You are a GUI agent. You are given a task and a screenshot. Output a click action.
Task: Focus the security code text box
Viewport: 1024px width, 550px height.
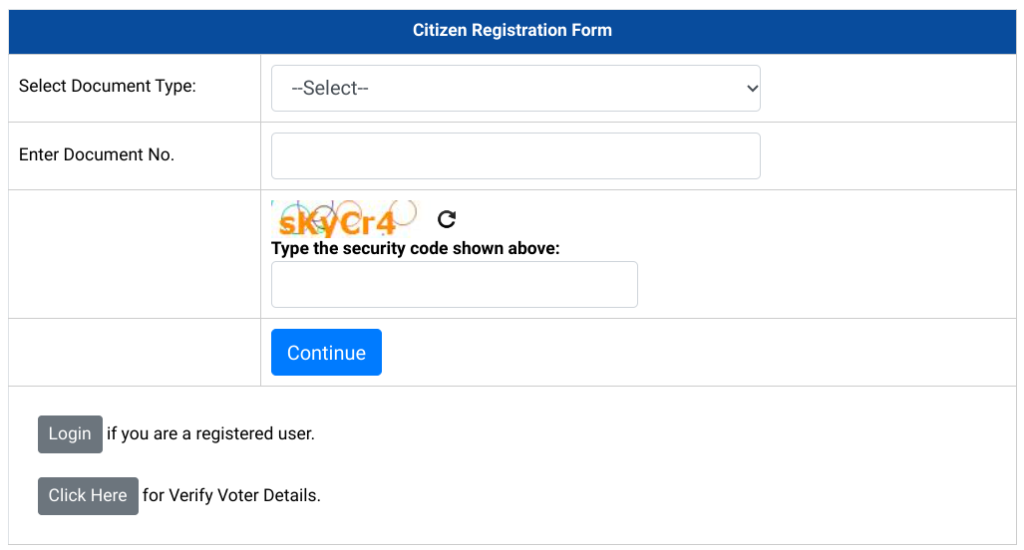[x=454, y=285]
